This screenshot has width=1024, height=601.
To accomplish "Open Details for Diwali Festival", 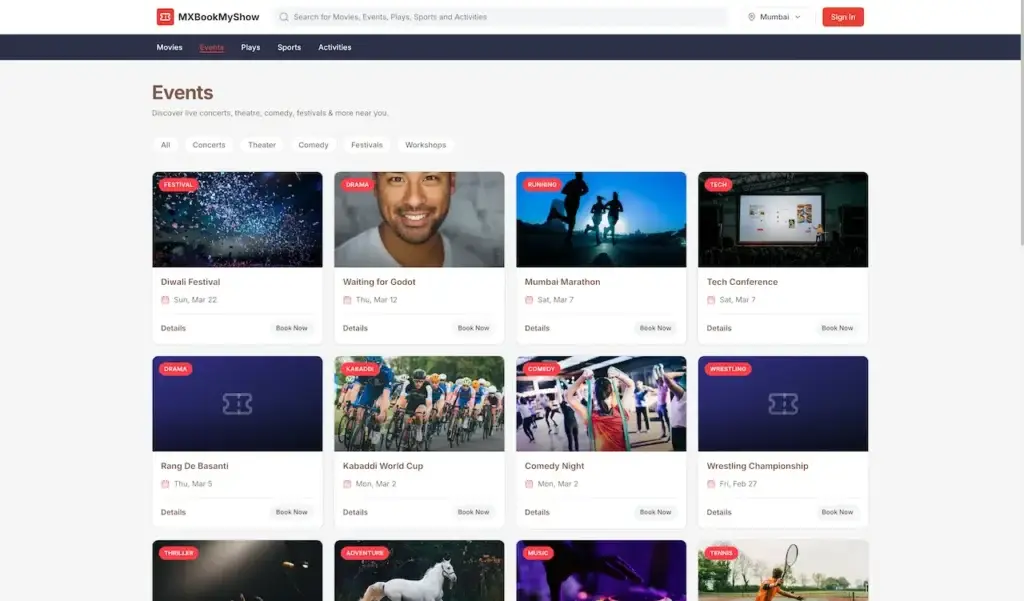I will coord(173,328).
